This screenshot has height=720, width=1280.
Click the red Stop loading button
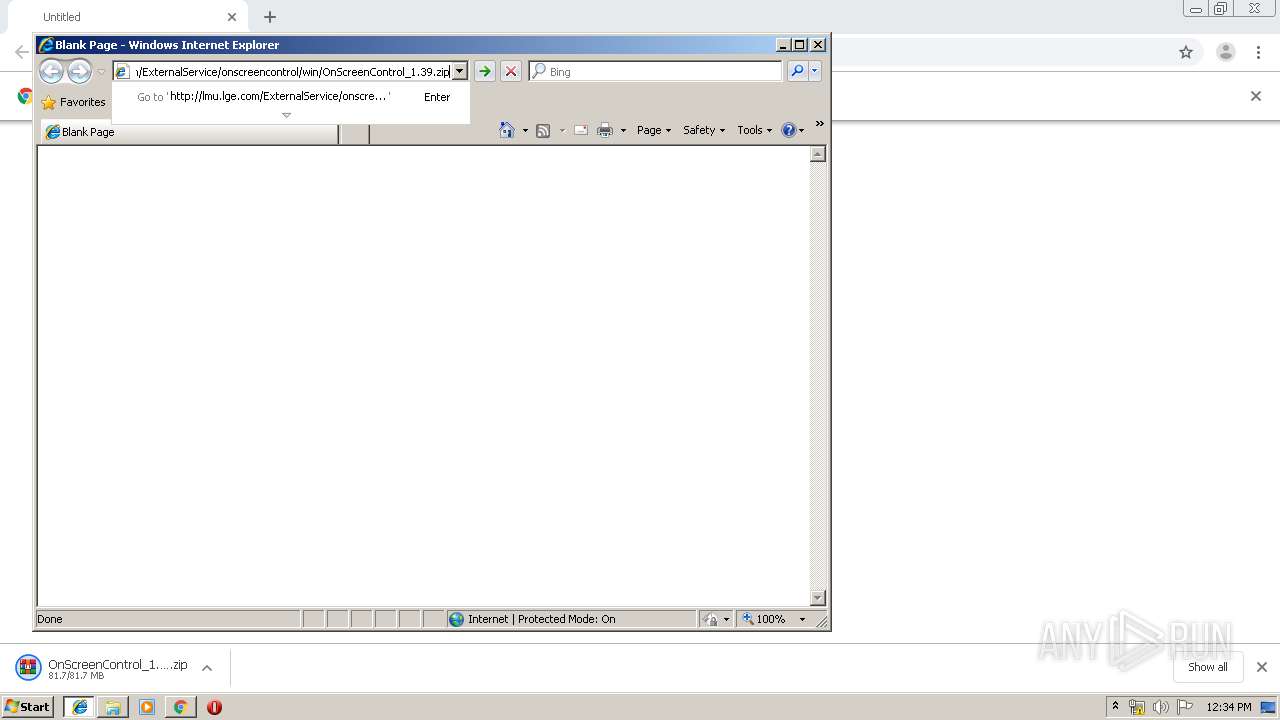coord(510,71)
